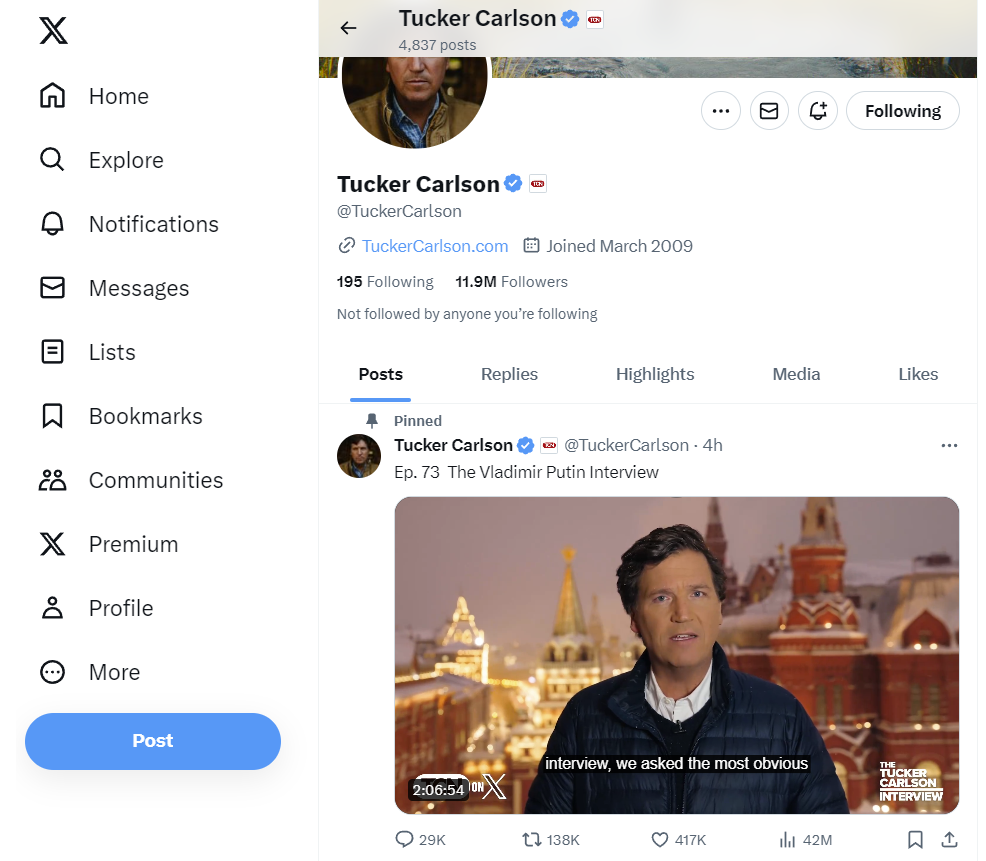The width and height of the screenshot is (986, 861).
Task: Switch to the Replies tab
Action: [x=509, y=374]
